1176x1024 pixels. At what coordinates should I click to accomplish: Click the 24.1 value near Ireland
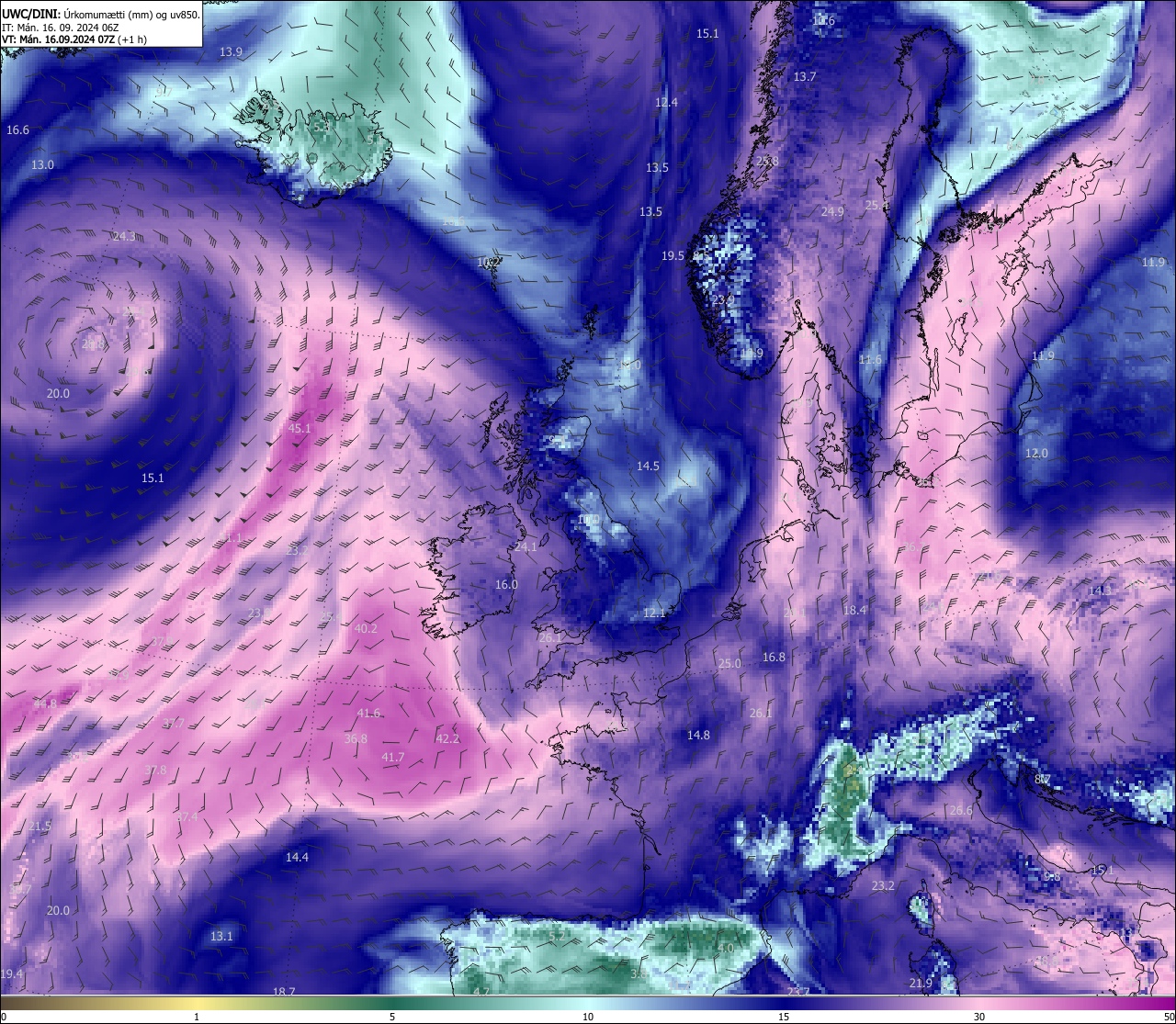[x=526, y=546]
